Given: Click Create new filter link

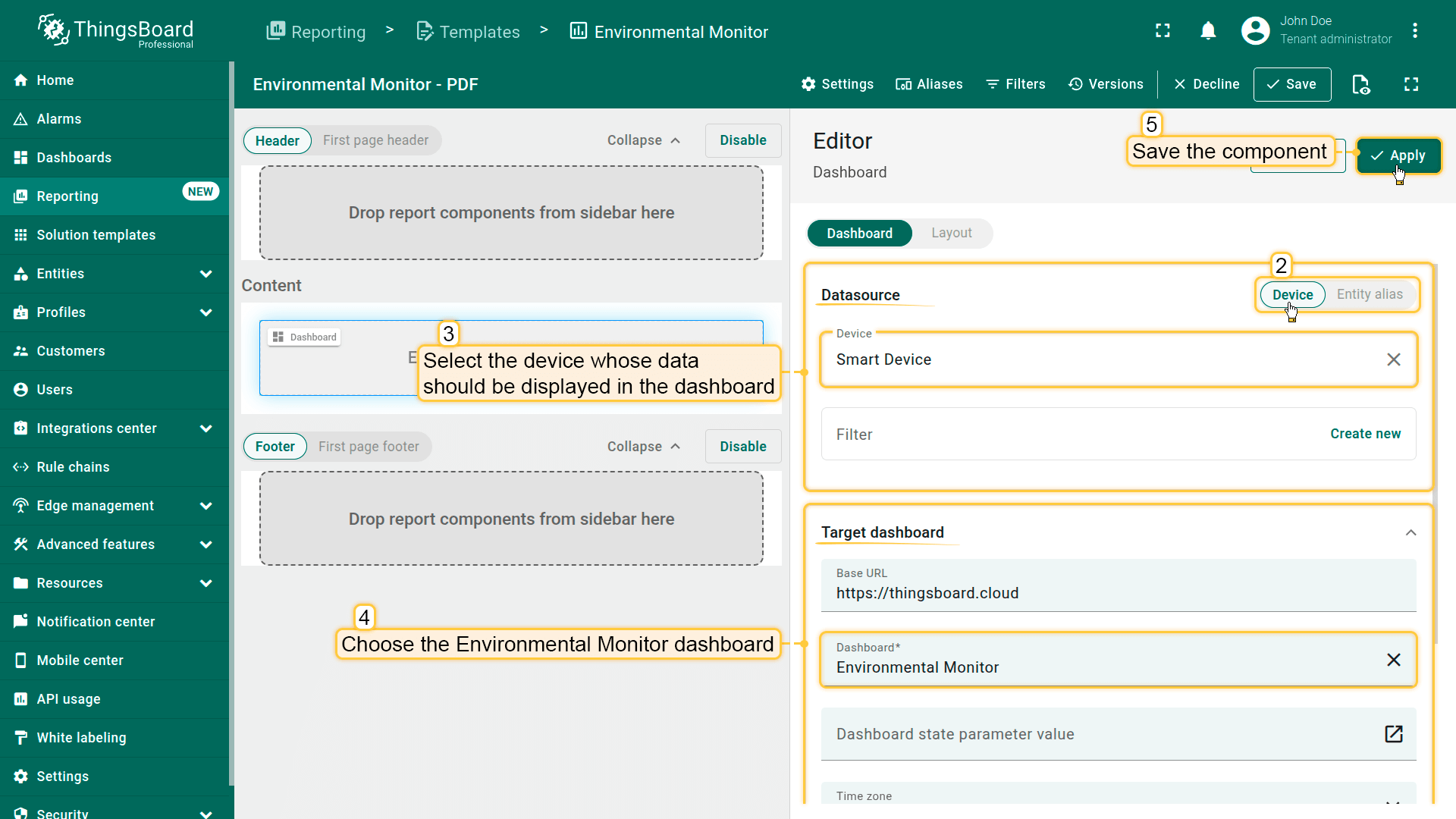Looking at the screenshot, I should point(1365,434).
